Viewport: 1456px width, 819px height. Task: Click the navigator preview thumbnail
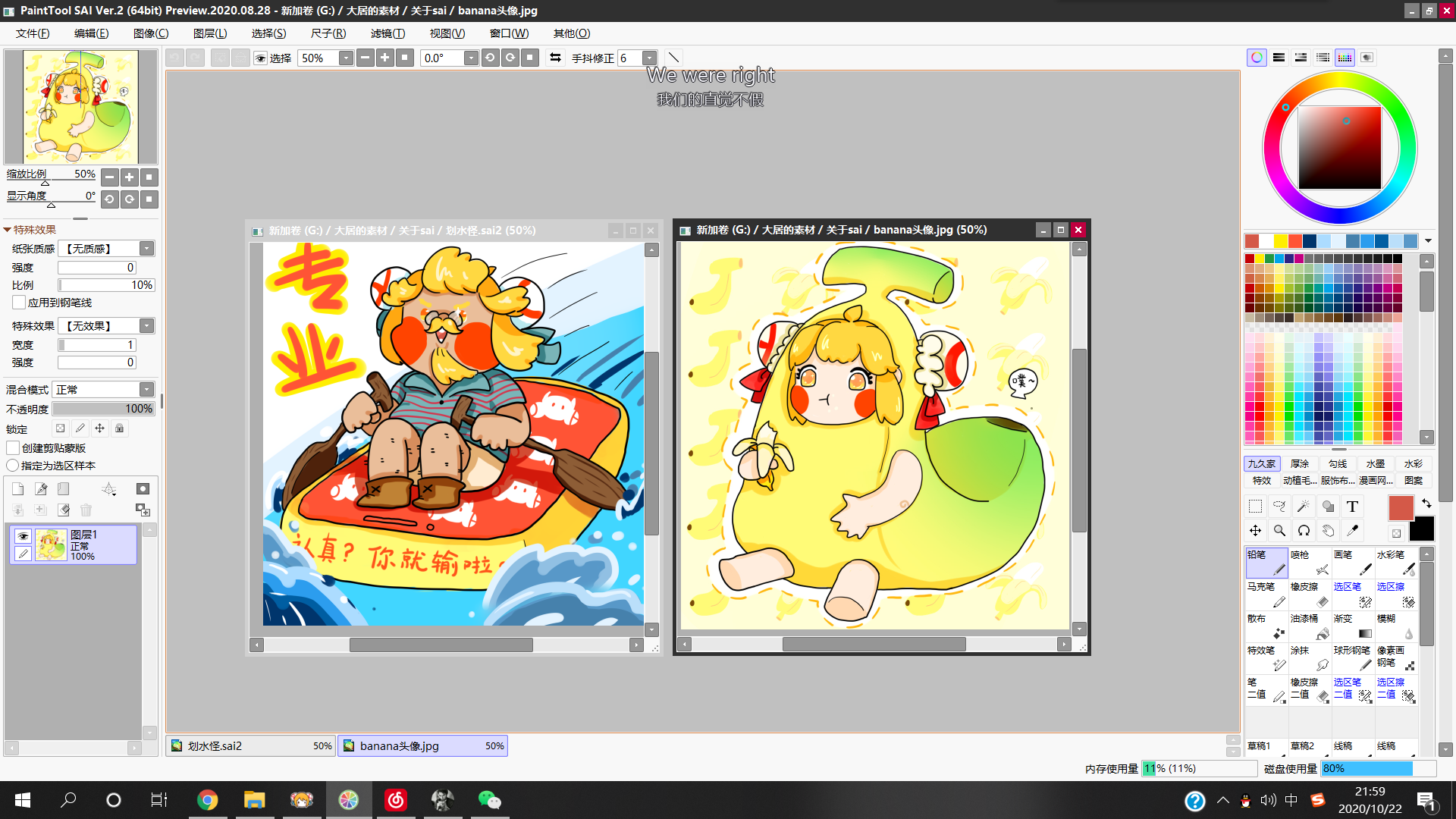pyautogui.click(x=81, y=107)
